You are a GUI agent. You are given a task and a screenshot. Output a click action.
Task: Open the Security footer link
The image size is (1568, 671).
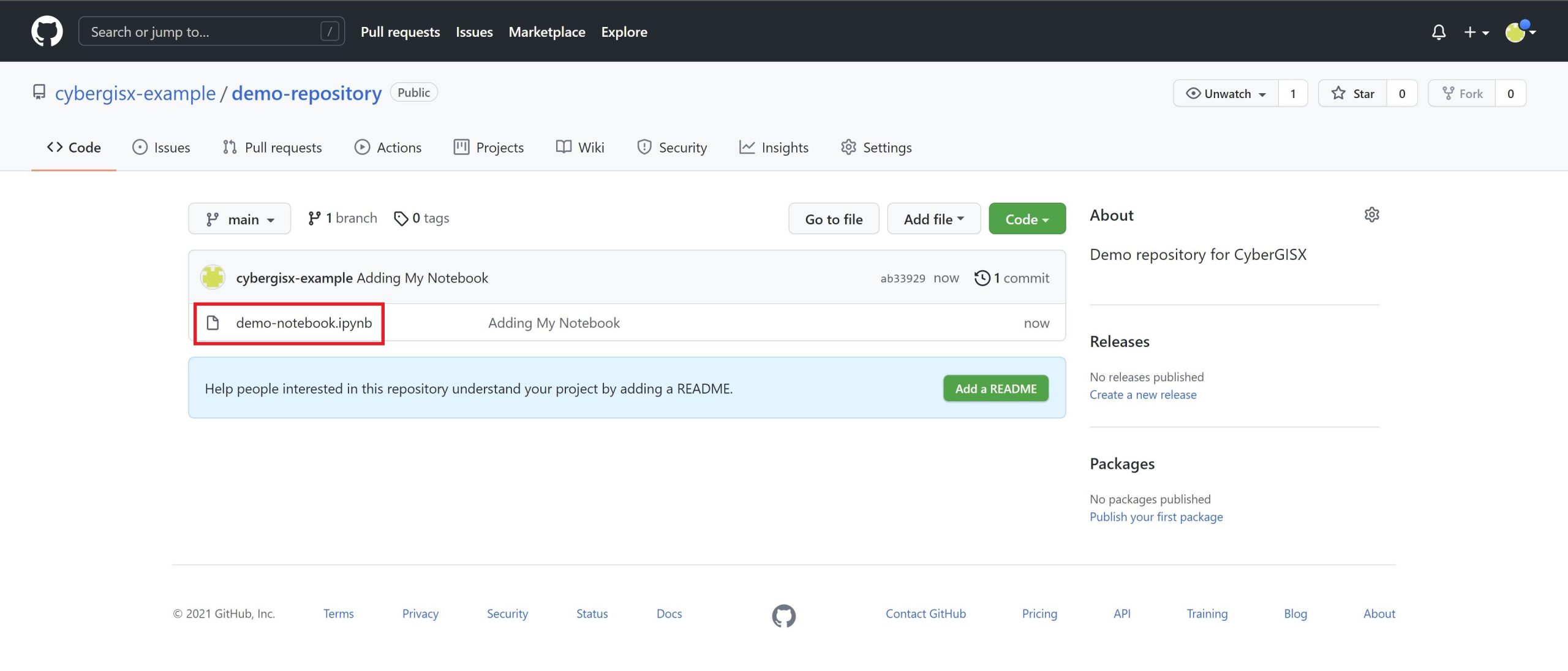[x=507, y=614]
